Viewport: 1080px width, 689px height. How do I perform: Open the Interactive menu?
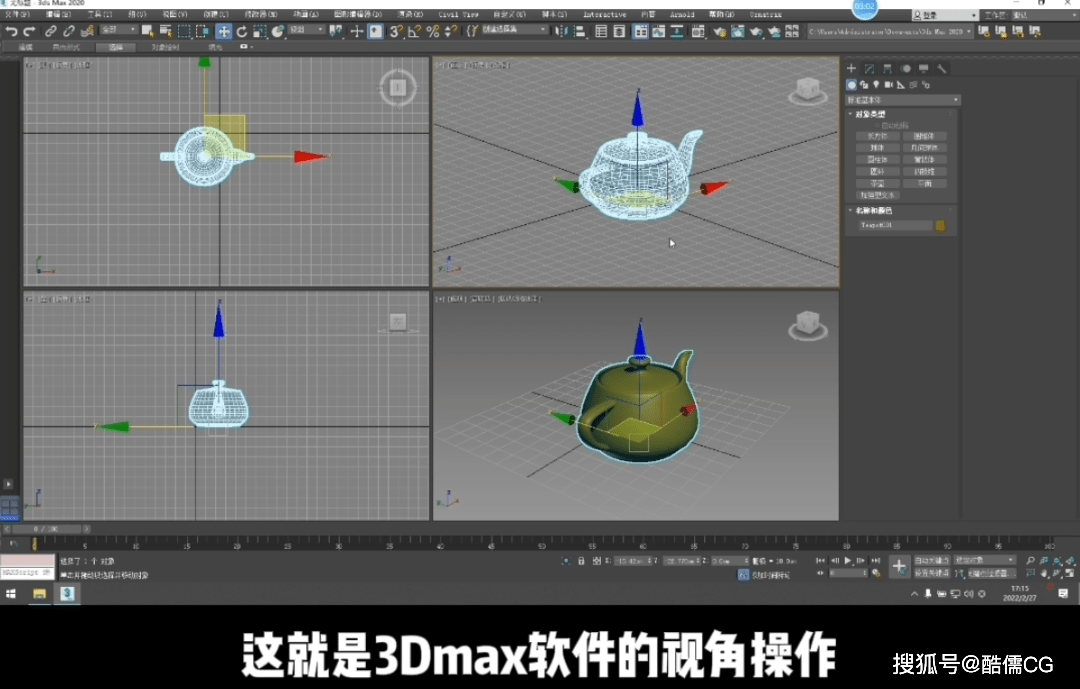(604, 14)
